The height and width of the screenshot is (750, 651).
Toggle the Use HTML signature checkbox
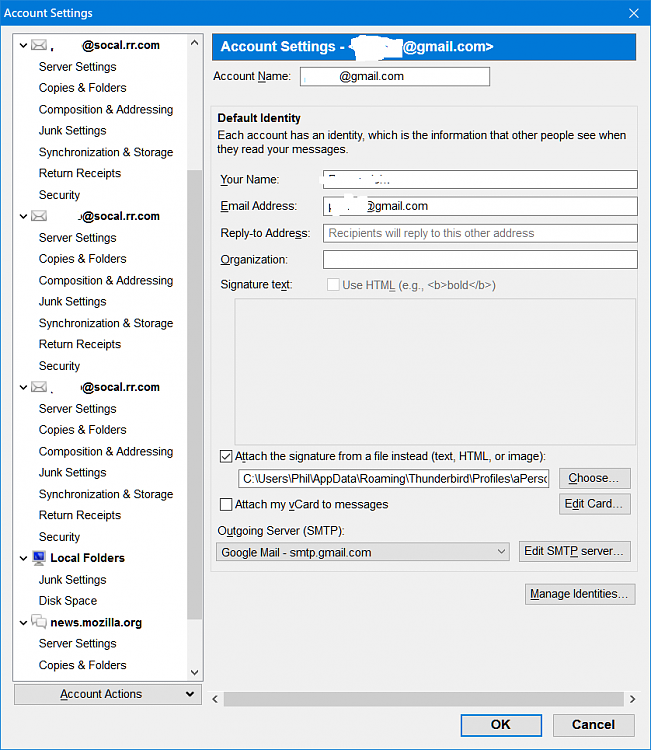pos(333,285)
